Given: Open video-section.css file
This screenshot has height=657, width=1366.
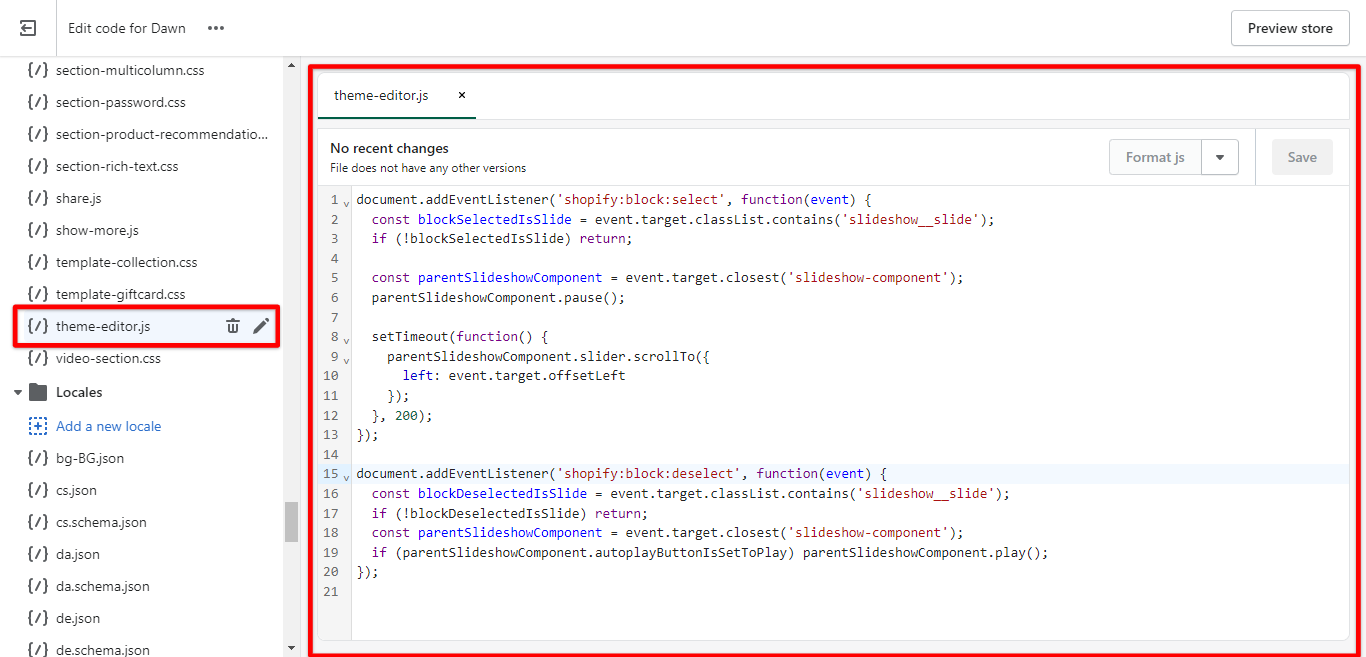Looking at the screenshot, I should 108,358.
